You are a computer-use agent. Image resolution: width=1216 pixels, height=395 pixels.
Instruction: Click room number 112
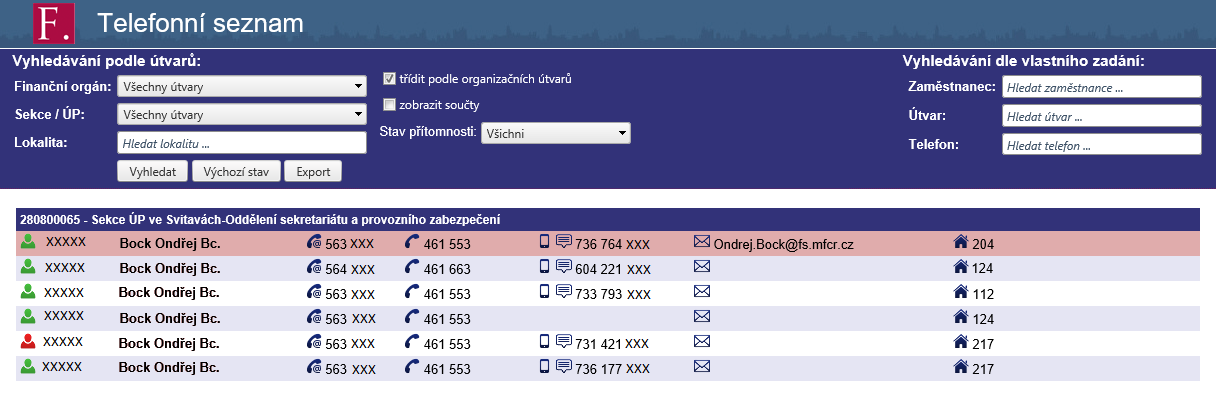point(983,294)
